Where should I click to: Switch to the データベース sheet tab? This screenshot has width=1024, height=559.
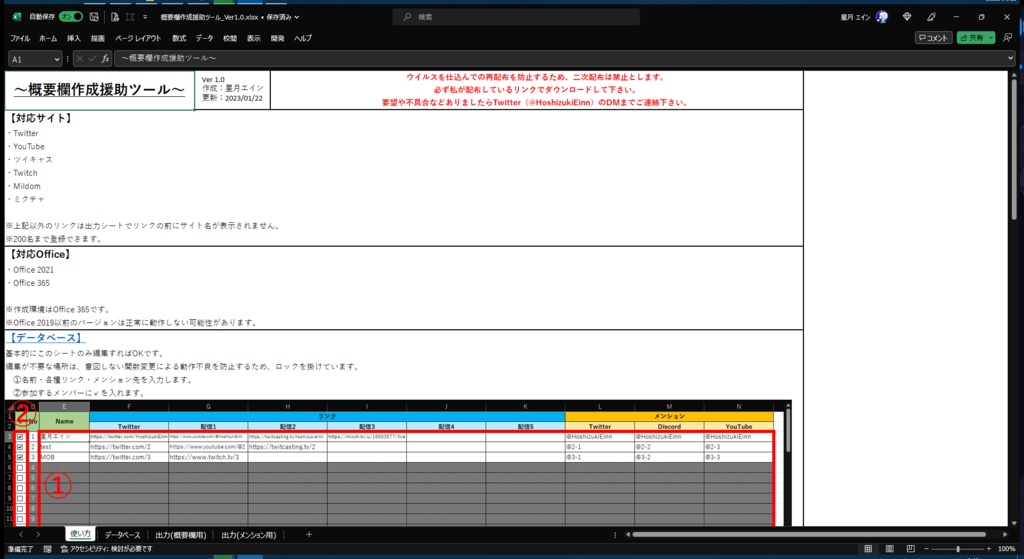coord(123,535)
